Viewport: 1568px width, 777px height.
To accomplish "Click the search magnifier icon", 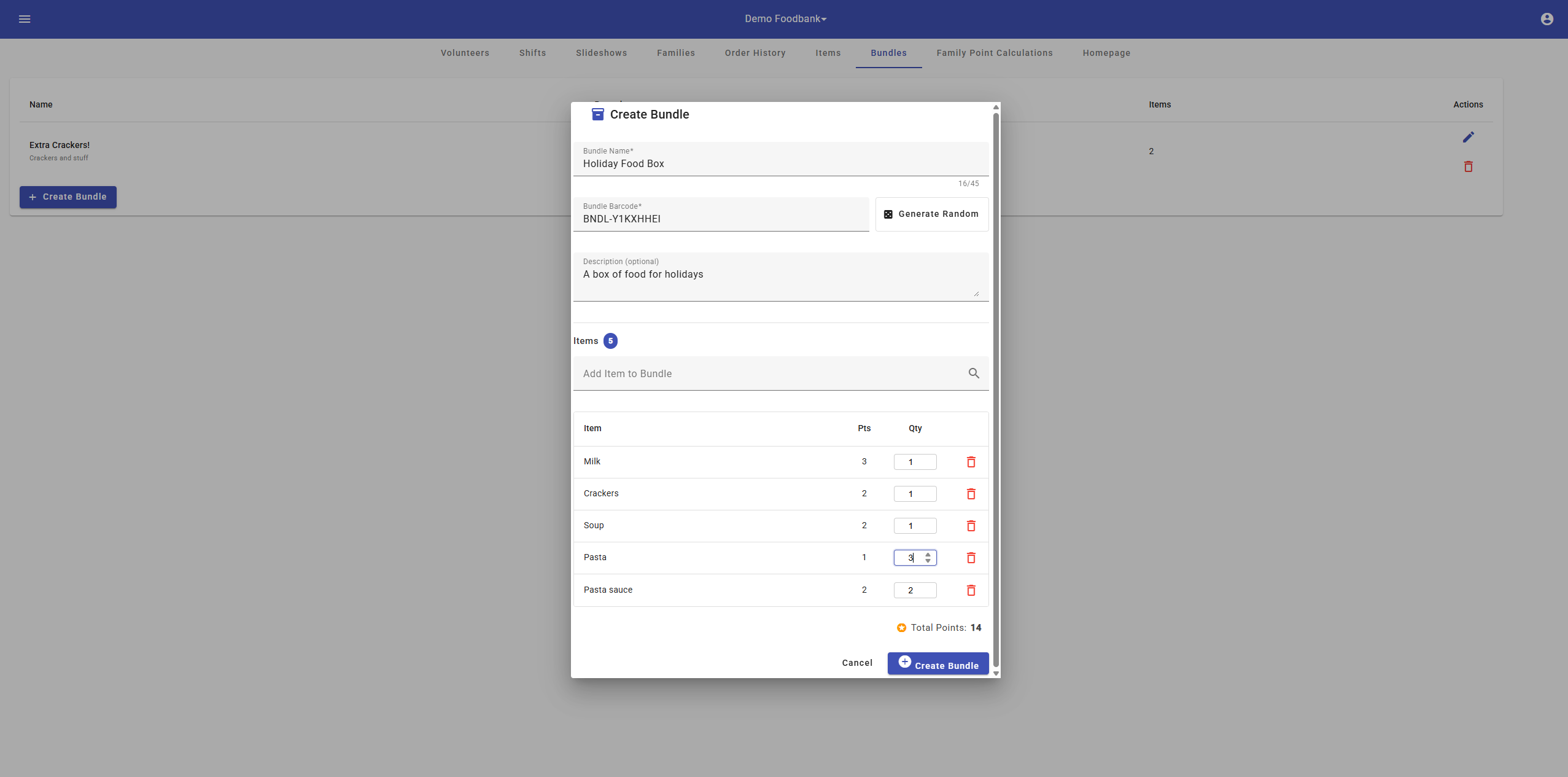I will tap(974, 373).
